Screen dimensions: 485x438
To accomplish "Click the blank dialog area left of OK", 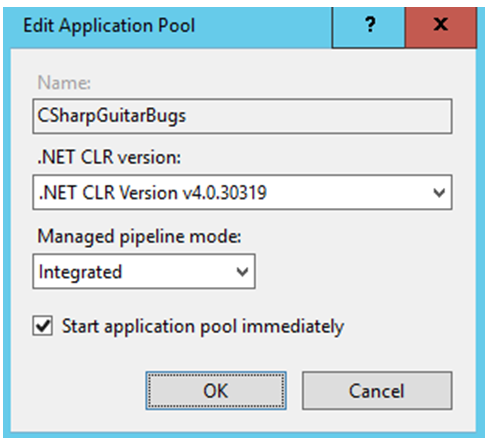I will pos(78,391).
